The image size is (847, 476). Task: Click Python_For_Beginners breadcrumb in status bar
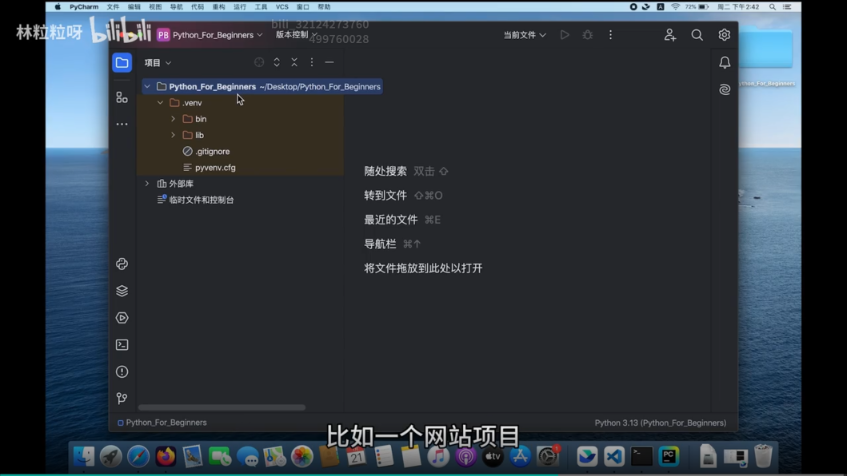162,423
